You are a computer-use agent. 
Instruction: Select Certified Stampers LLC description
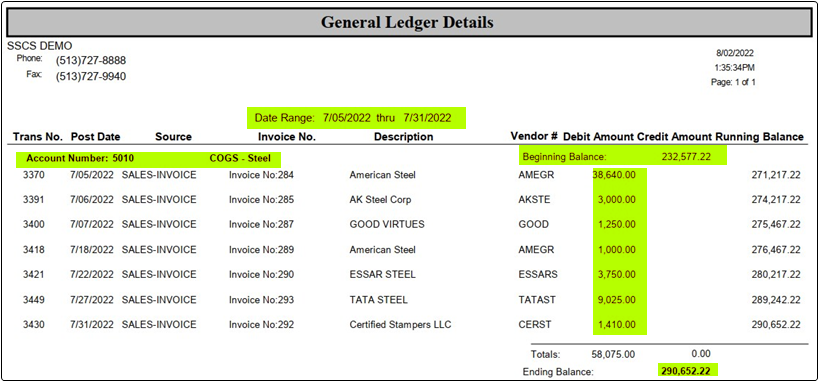pos(400,324)
